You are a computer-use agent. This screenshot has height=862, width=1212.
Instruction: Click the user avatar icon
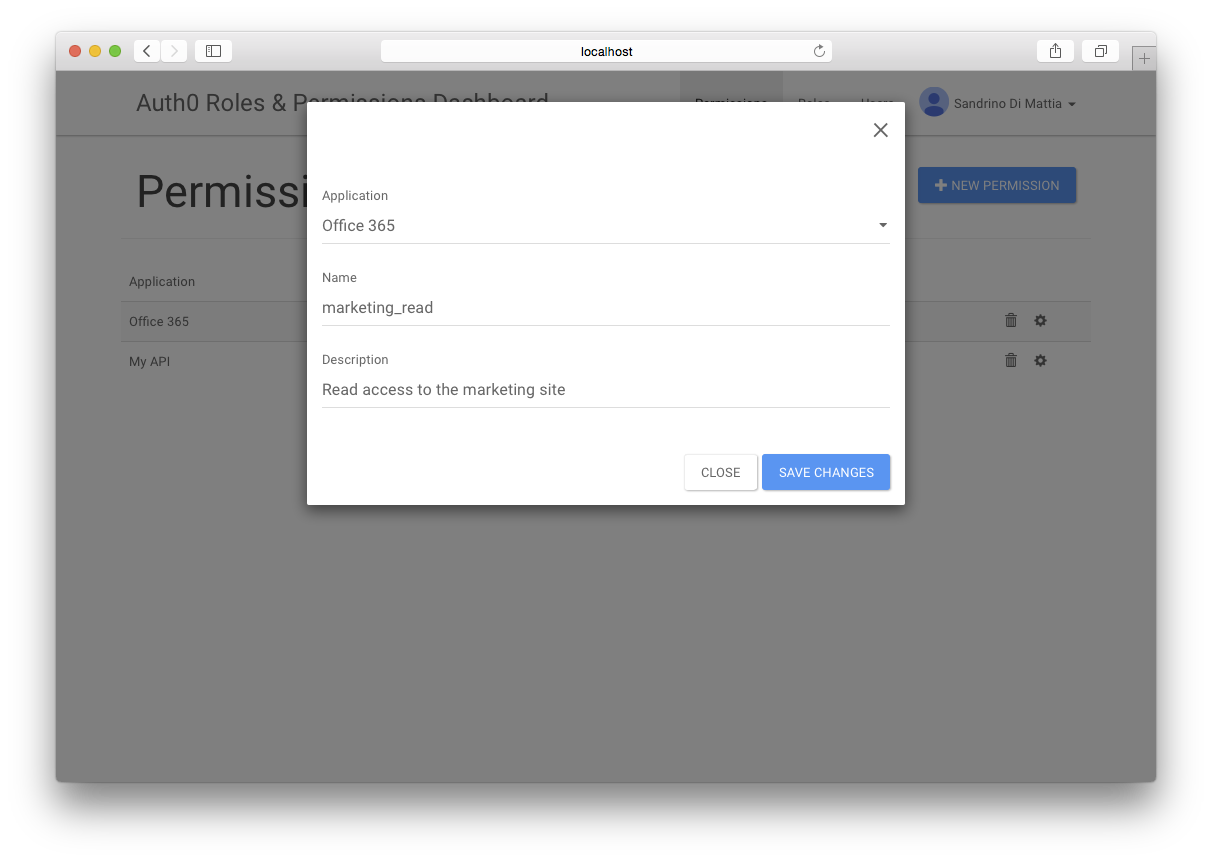click(x=934, y=103)
